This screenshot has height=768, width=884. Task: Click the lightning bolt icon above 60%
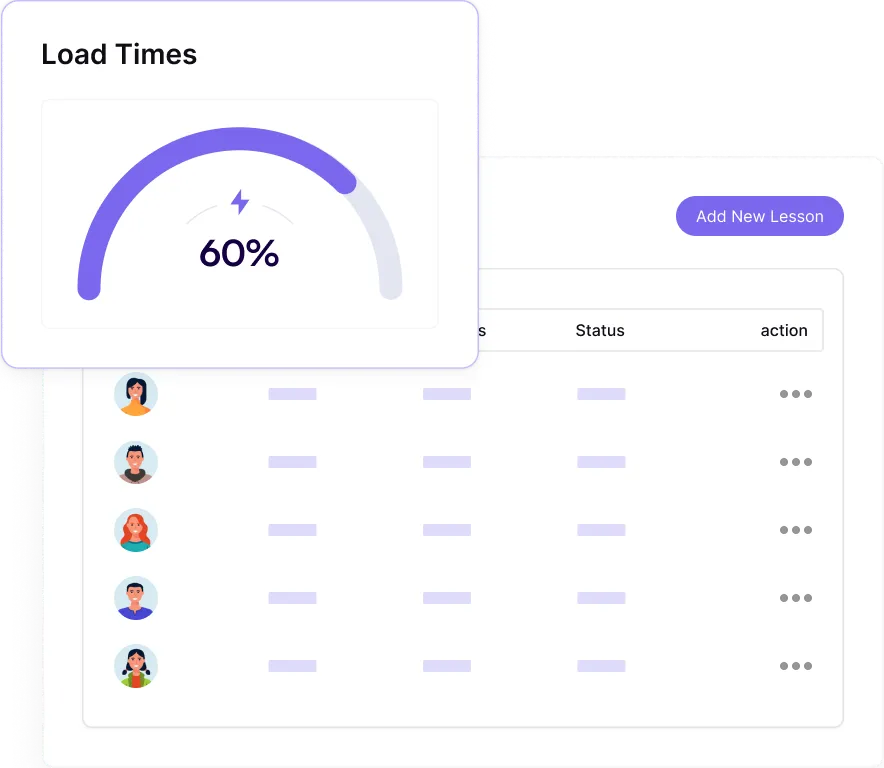[240, 202]
